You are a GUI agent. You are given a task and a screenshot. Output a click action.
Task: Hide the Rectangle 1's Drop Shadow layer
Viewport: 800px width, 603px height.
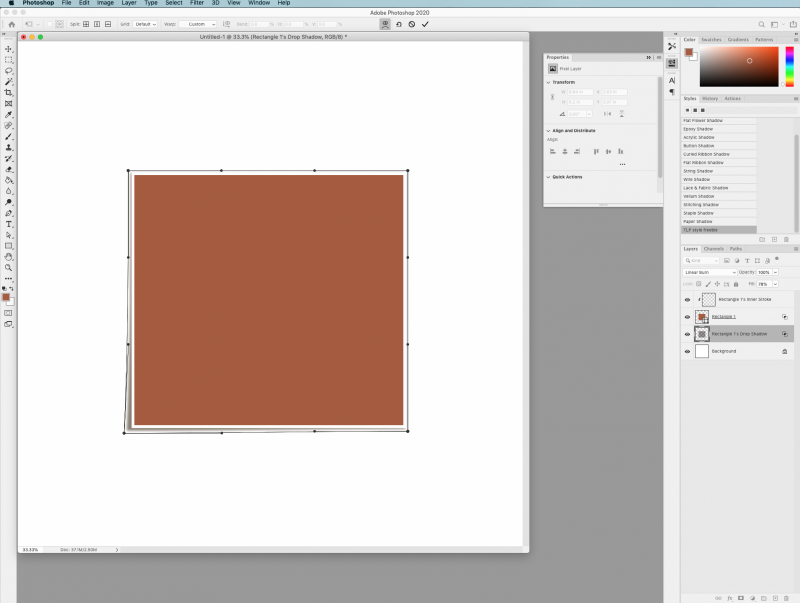tap(687, 334)
